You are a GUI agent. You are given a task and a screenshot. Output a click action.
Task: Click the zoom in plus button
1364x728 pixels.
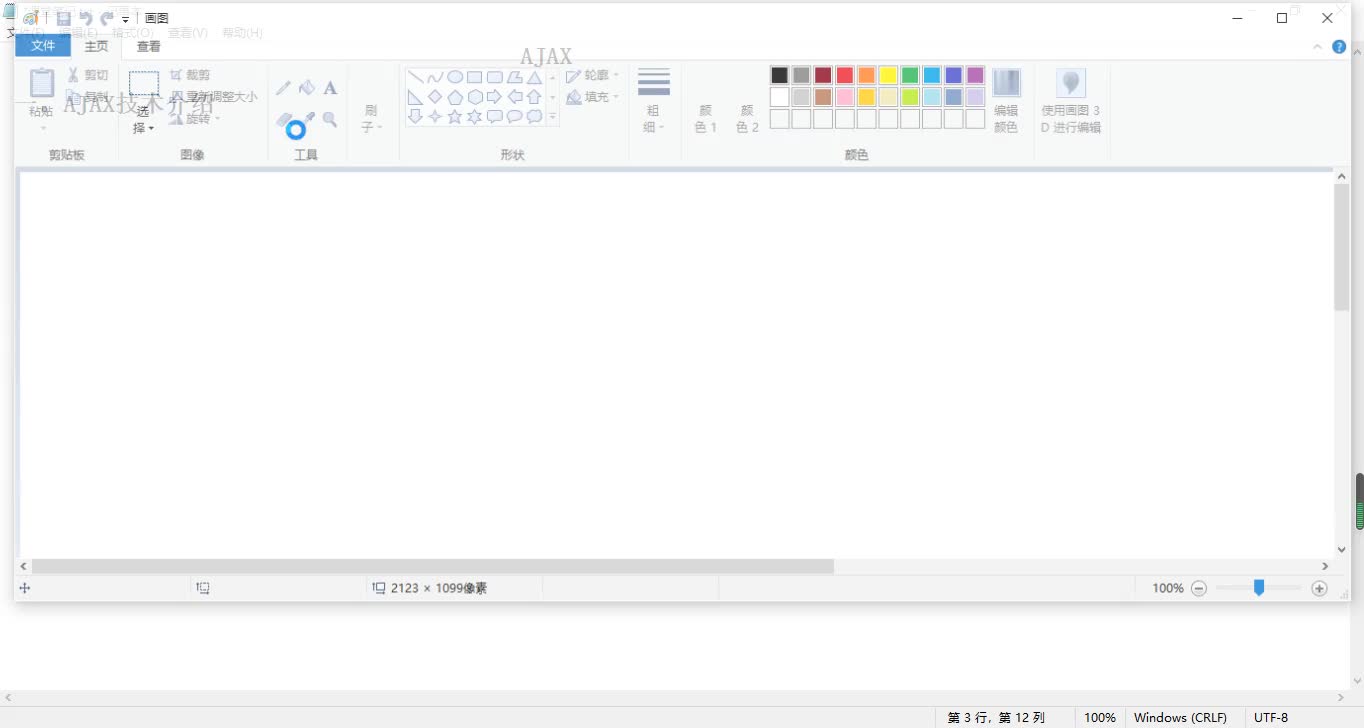[1319, 588]
